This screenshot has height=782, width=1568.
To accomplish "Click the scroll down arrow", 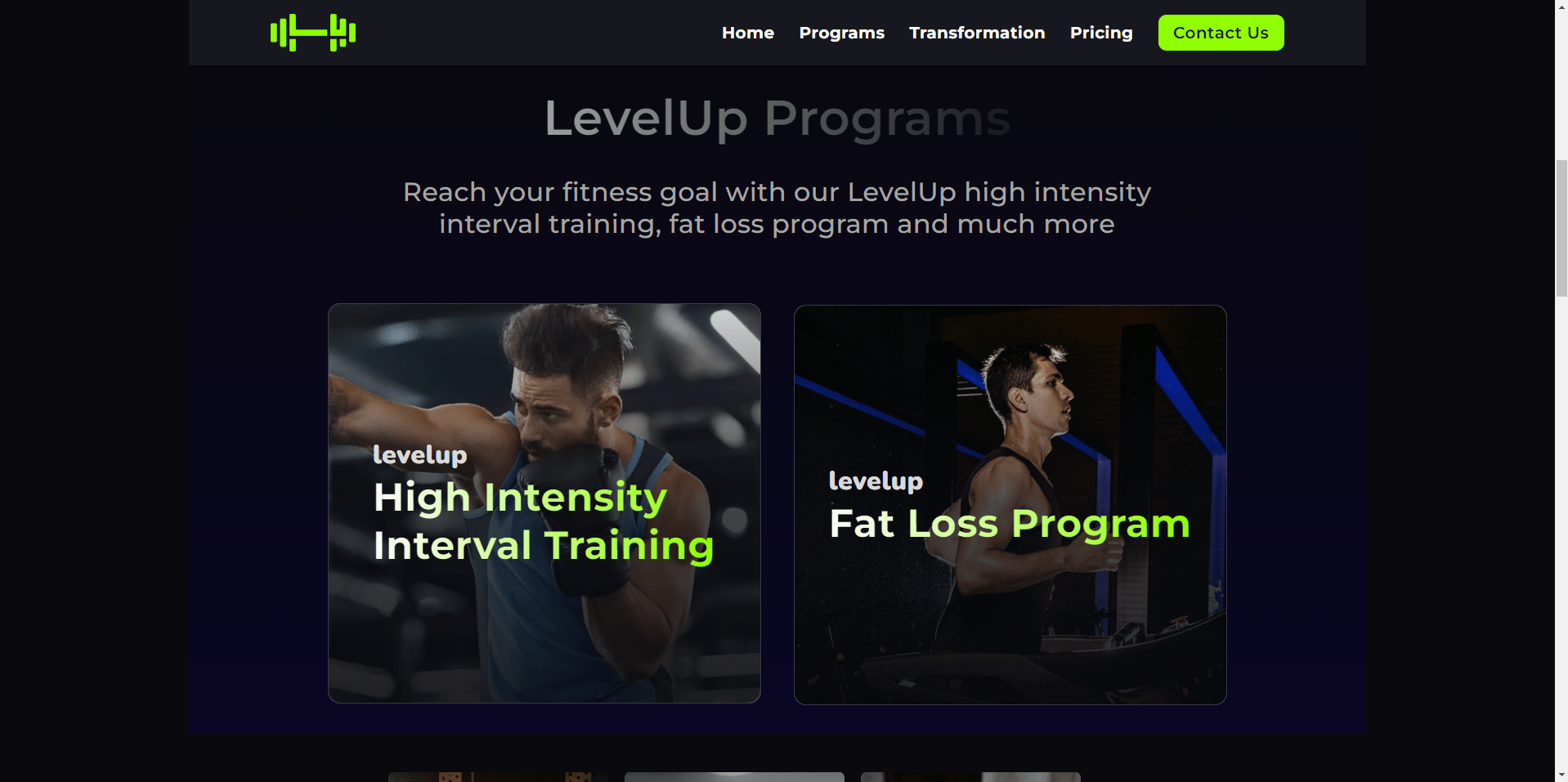I will (1561, 775).
